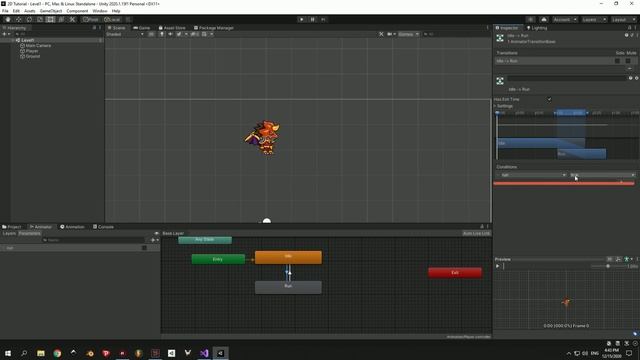Select the Exit node in Animator
This screenshot has width=640, height=360.
click(x=455, y=273)
